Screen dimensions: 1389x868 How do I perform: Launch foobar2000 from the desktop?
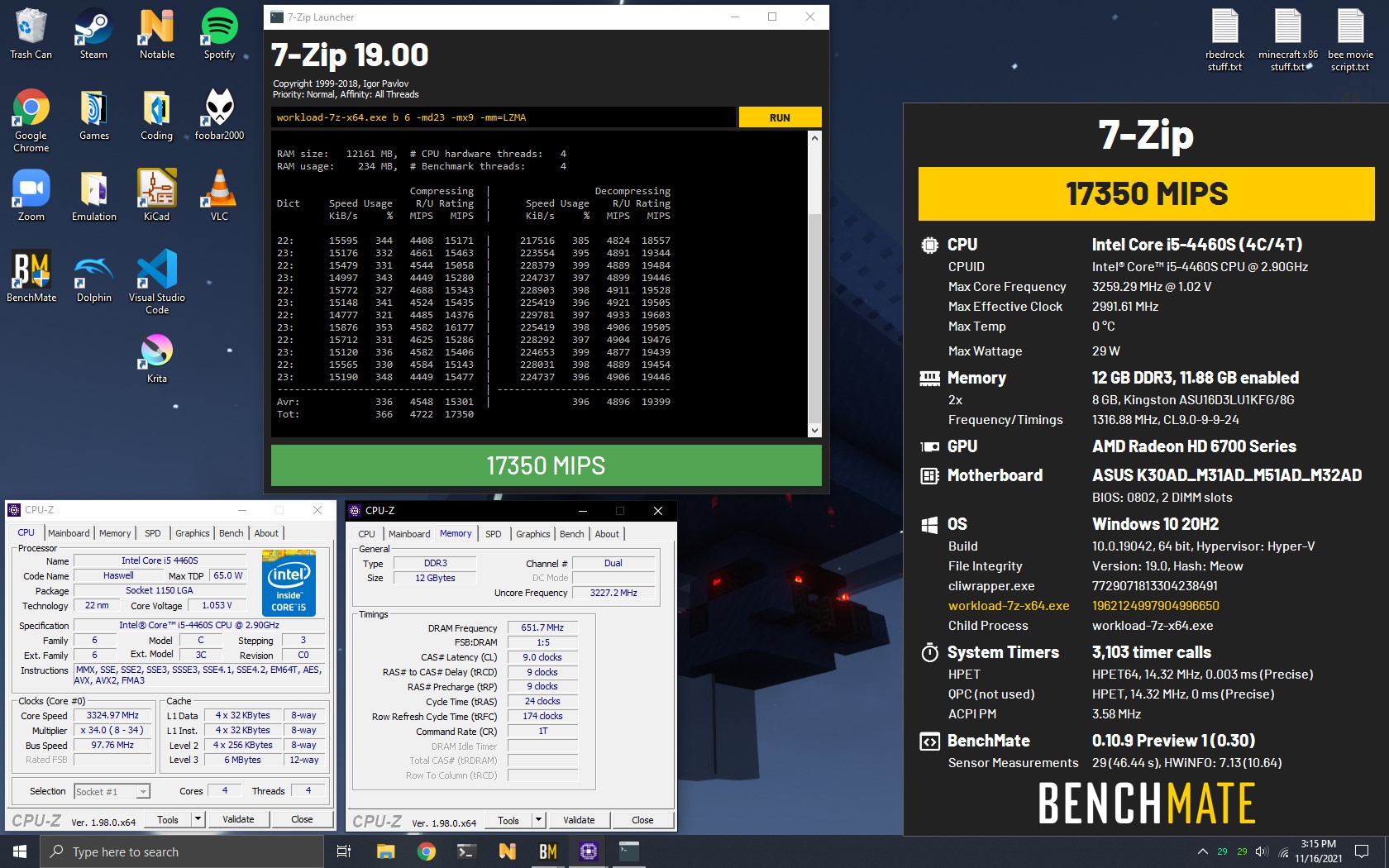pos(219,114)
